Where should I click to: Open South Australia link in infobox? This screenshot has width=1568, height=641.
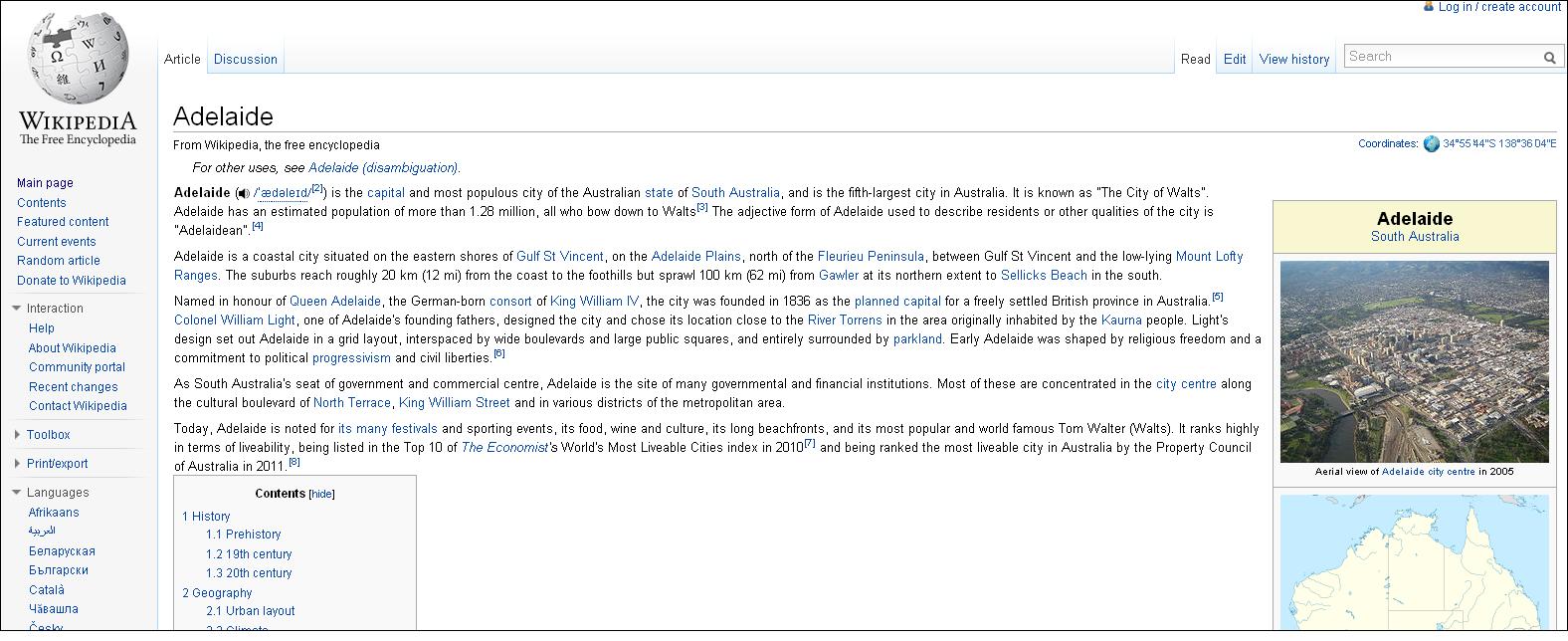click(1415, 237)
